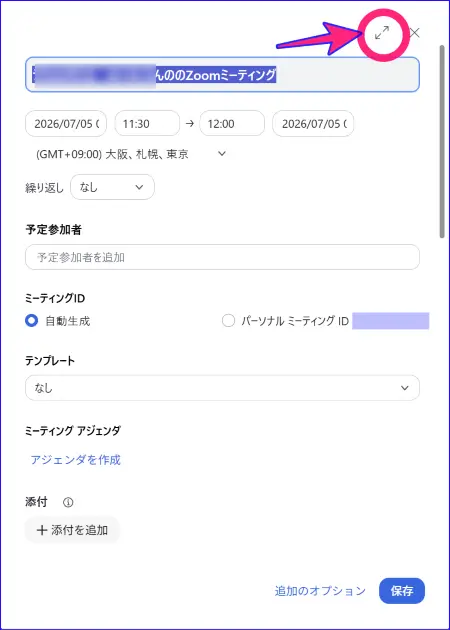Click the 添付を追加 button
The width and height of the screenshot is (450, 630).
click(x=72, y=530)
